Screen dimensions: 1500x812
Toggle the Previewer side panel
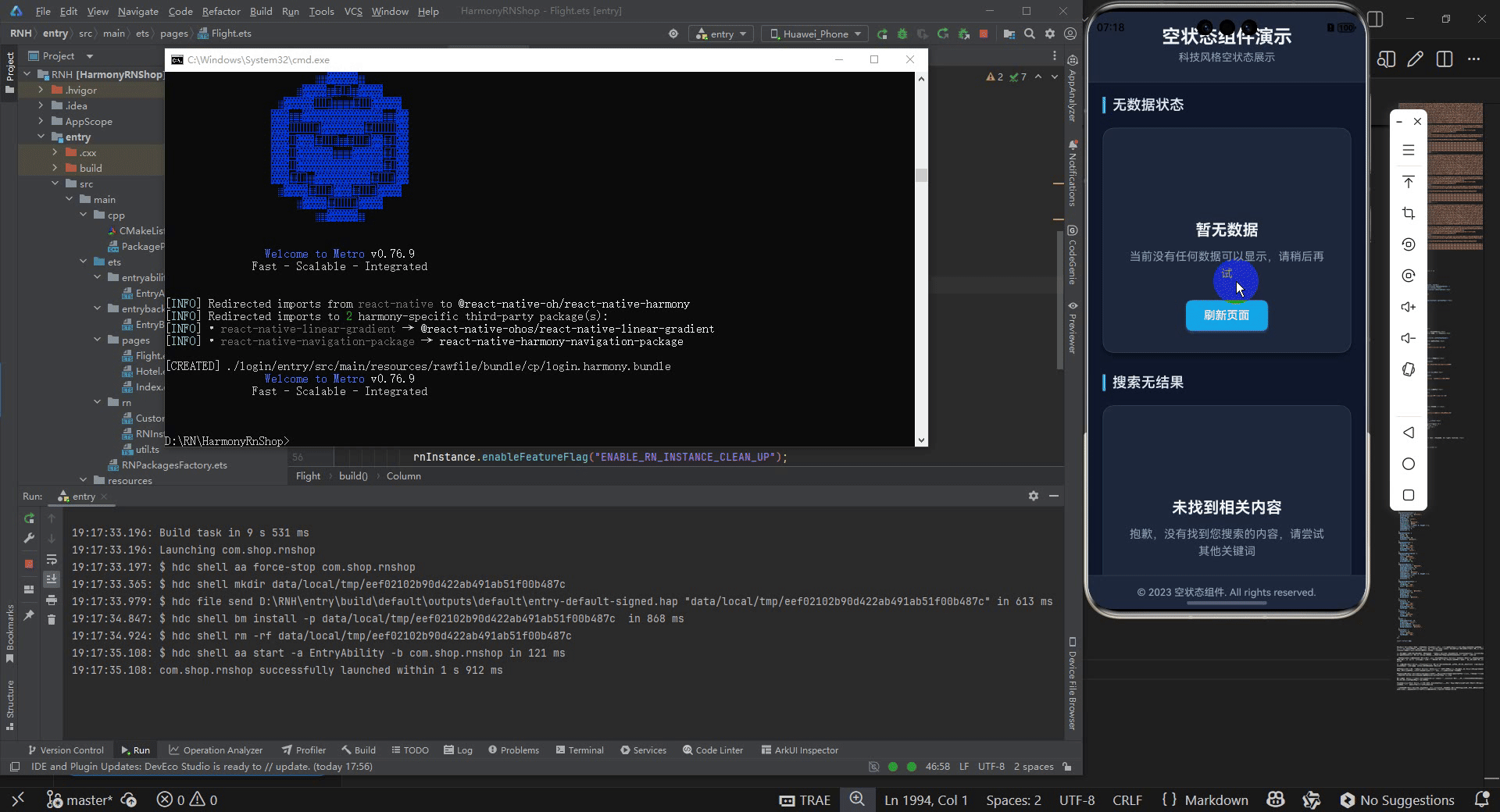click(1073, 328)
